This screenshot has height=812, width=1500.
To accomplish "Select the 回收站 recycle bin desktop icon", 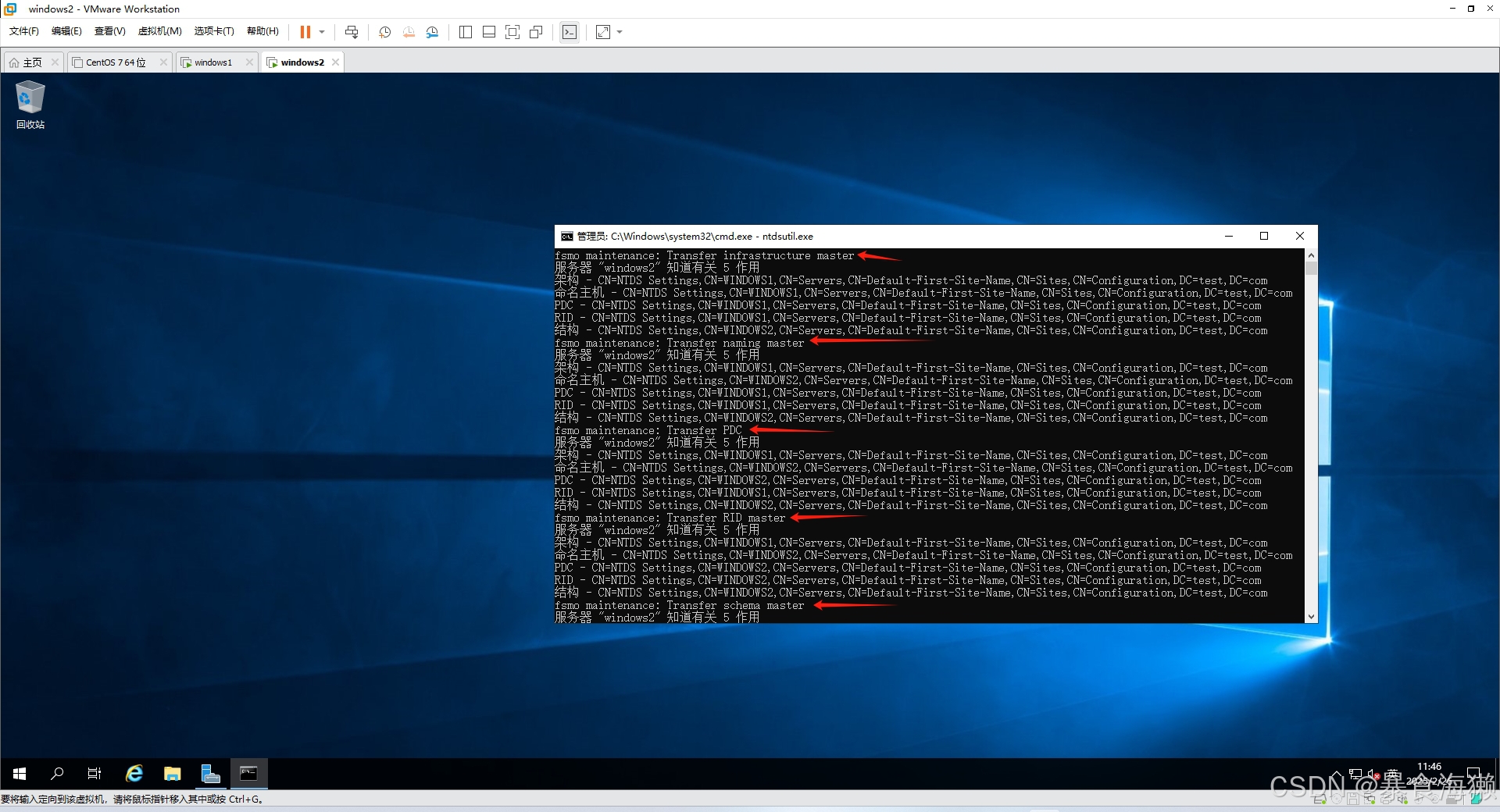I will (30, 105).
